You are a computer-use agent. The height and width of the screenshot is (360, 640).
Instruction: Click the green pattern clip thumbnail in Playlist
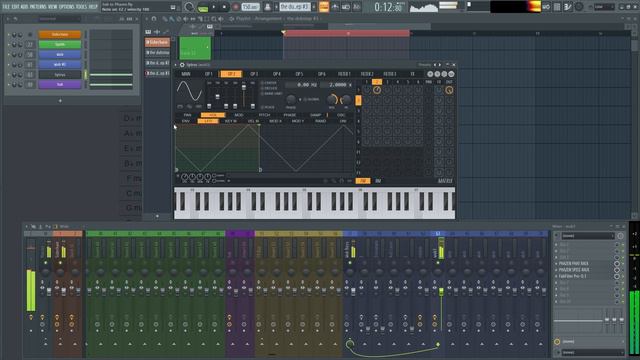point(195,48)
